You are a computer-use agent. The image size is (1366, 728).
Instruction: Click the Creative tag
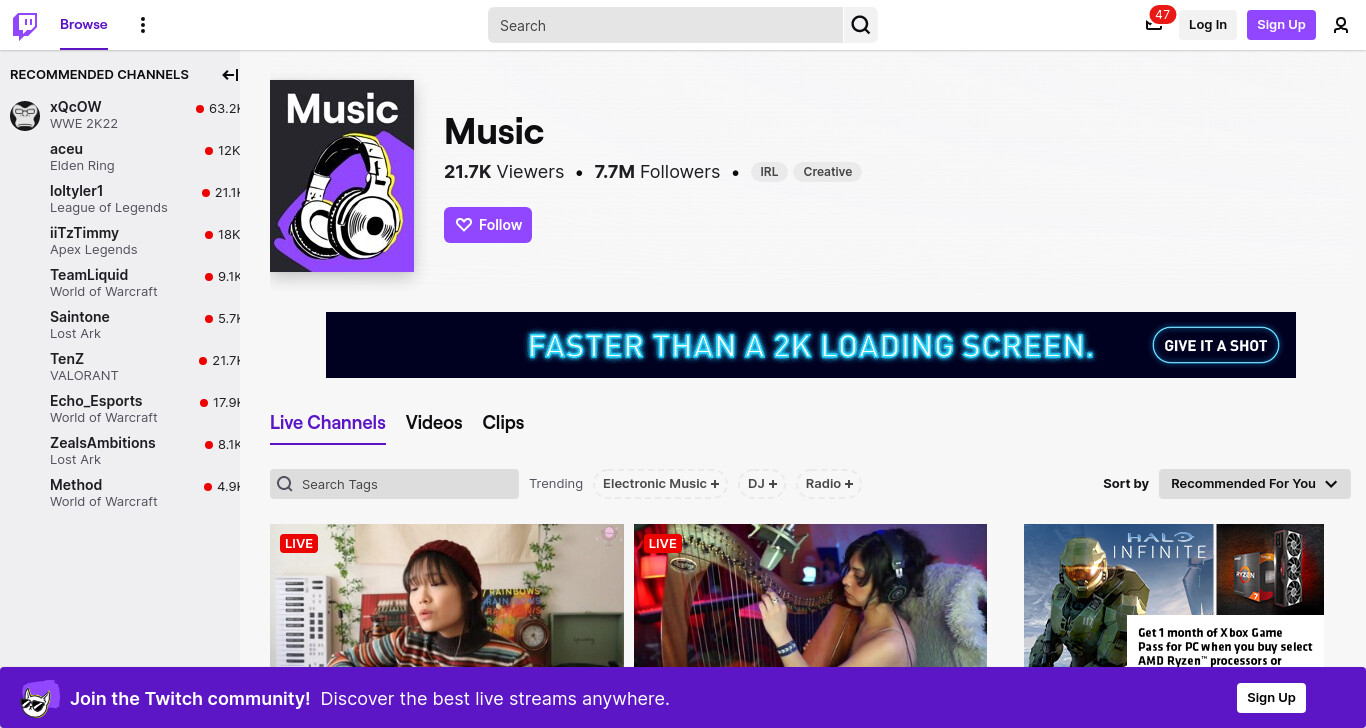[828, 172]
